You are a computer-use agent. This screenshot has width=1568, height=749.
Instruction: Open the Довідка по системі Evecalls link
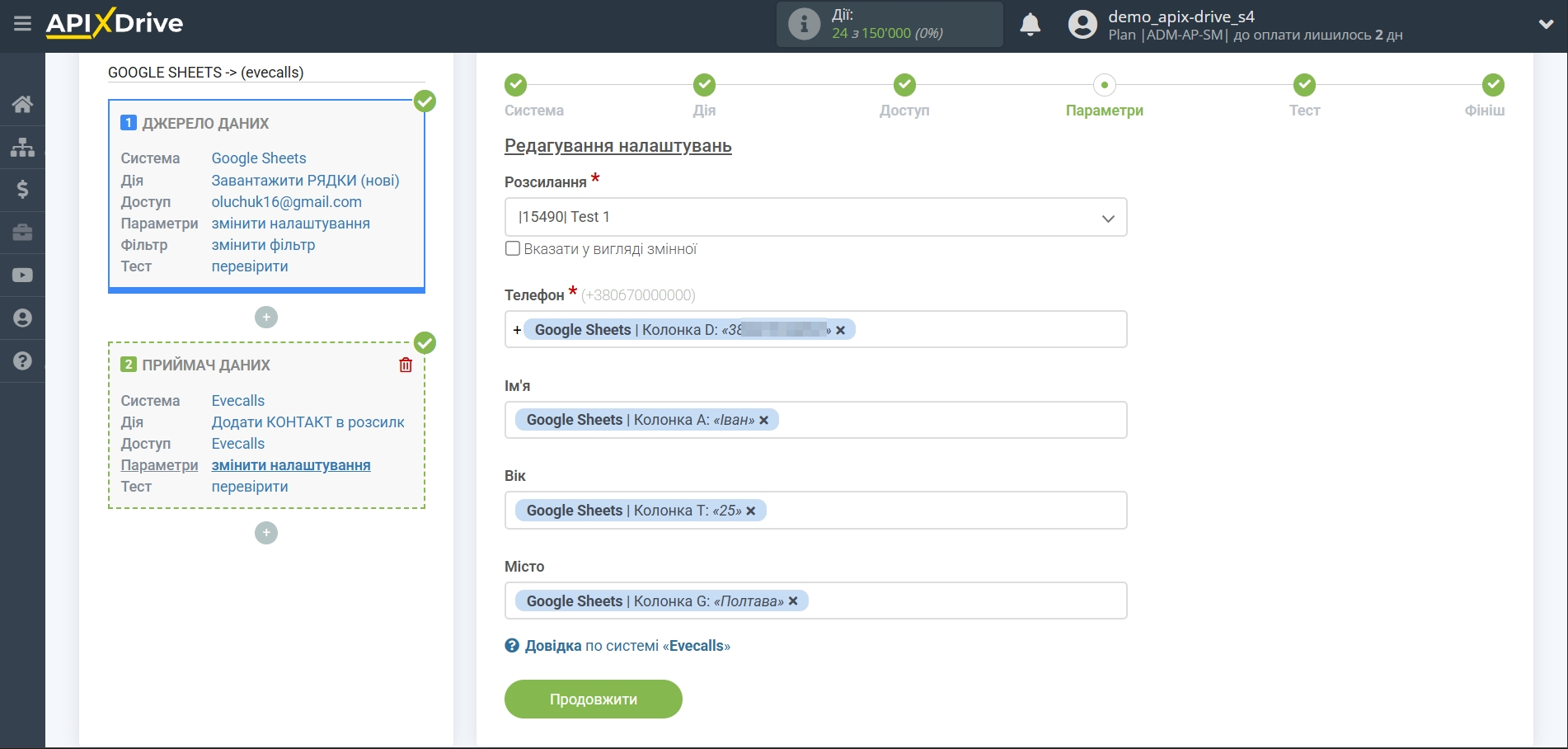click(x=627, y=646)
